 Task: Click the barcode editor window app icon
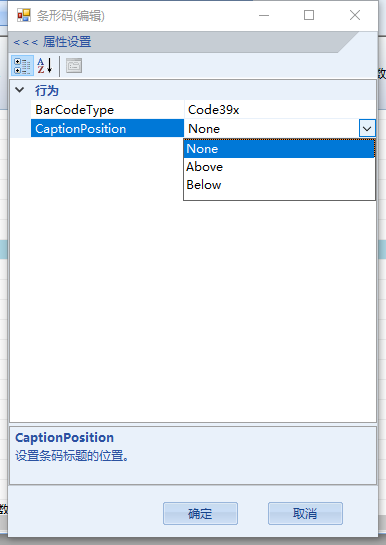24,15
